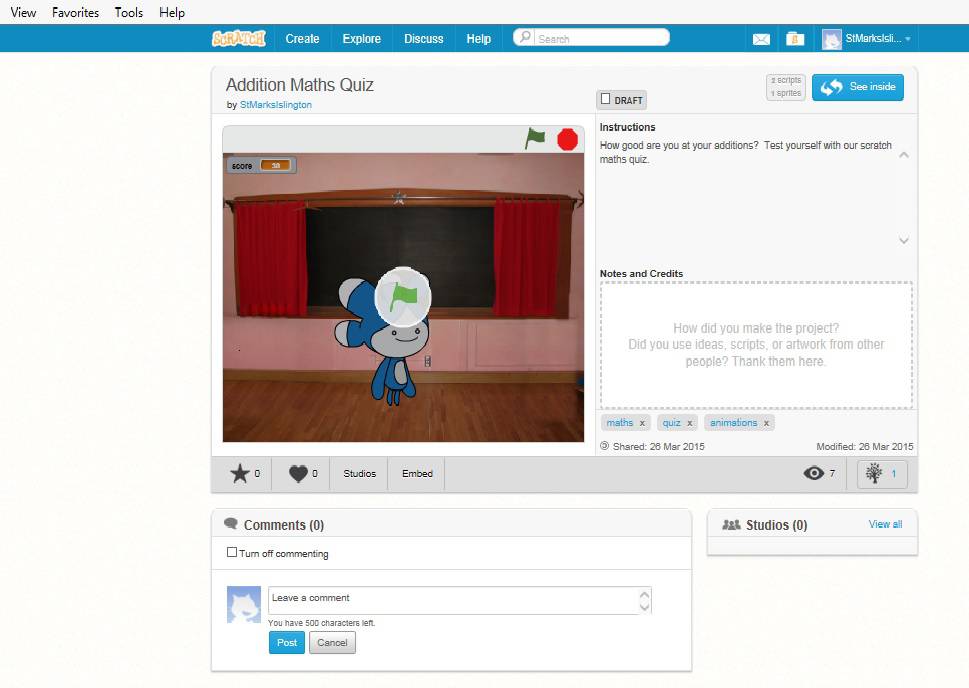Open My Stuff folder icon
The width and height of the screenshot is (969, 688).
point(795,39)
